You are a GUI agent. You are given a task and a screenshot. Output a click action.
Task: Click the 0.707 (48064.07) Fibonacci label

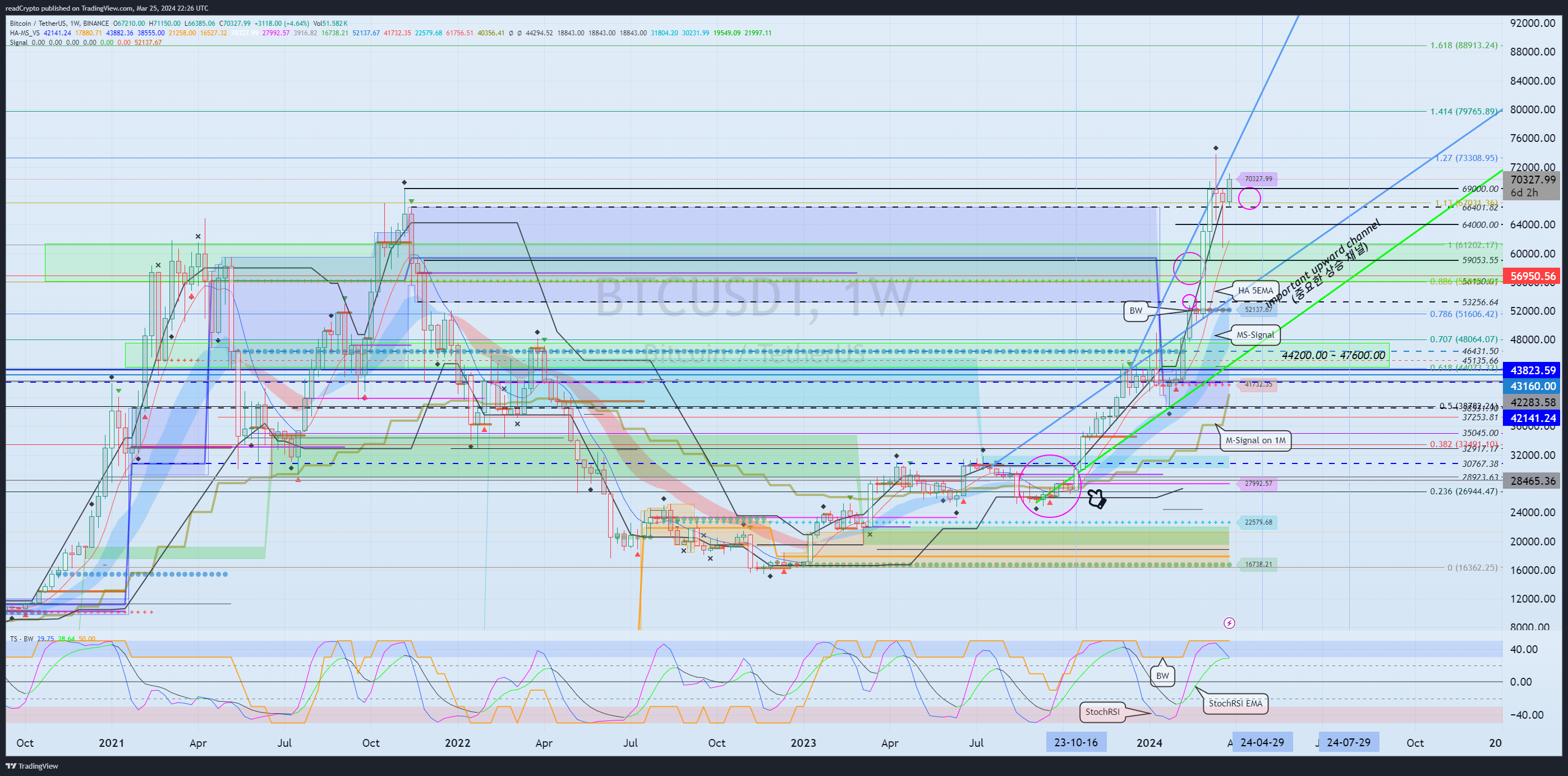pyautogui.click(x=1463, y=339)
